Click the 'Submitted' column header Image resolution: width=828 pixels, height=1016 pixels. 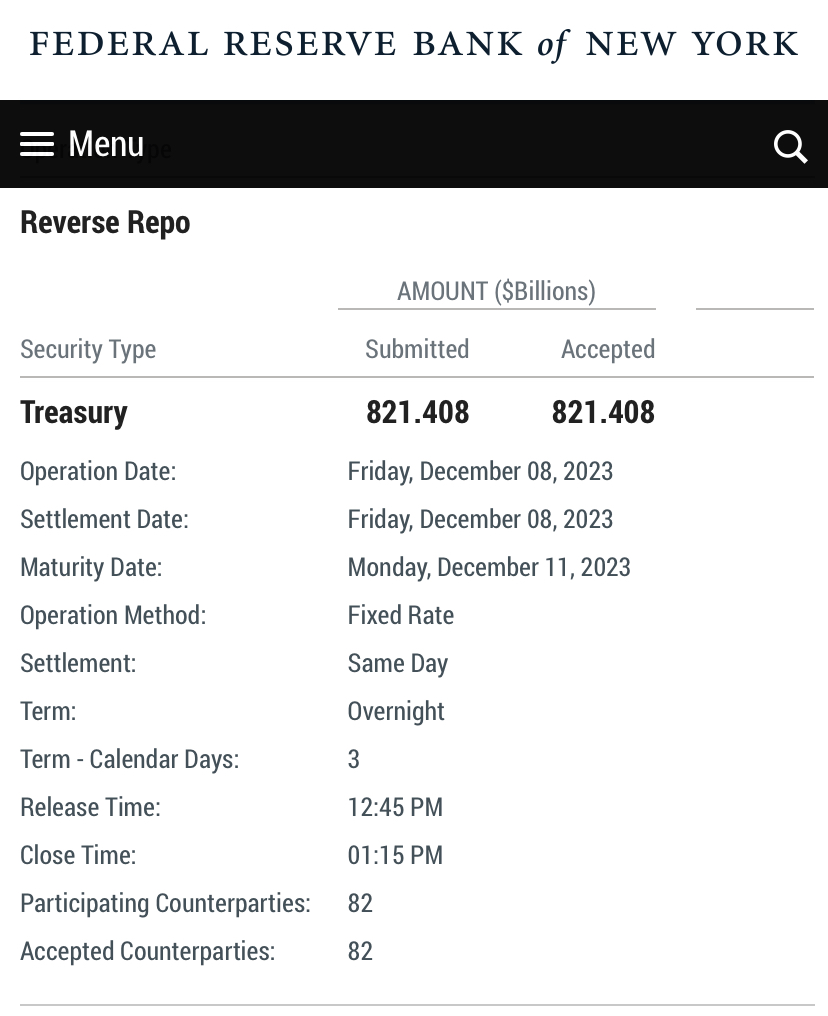click(417, 349)
